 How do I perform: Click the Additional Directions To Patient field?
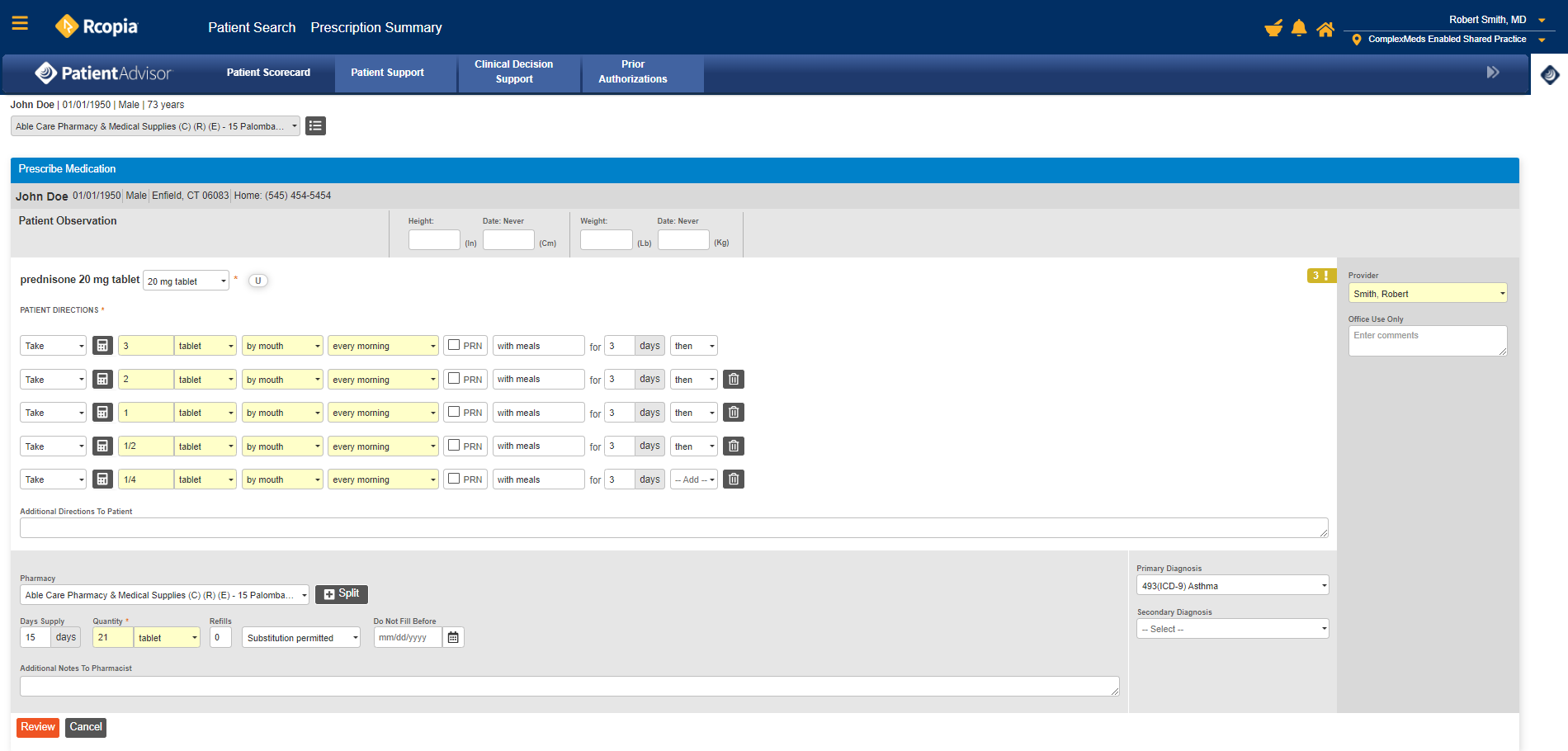click(673, 528)
